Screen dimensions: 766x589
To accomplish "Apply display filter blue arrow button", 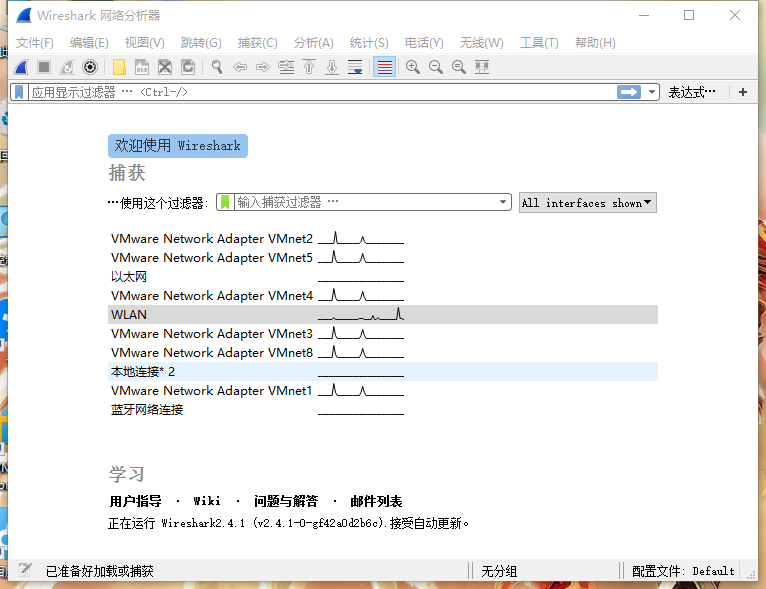I will coord(629,92).
